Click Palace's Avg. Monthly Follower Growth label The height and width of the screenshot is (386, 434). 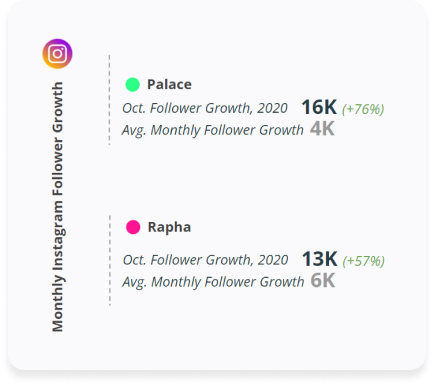(x=213, y=130)
